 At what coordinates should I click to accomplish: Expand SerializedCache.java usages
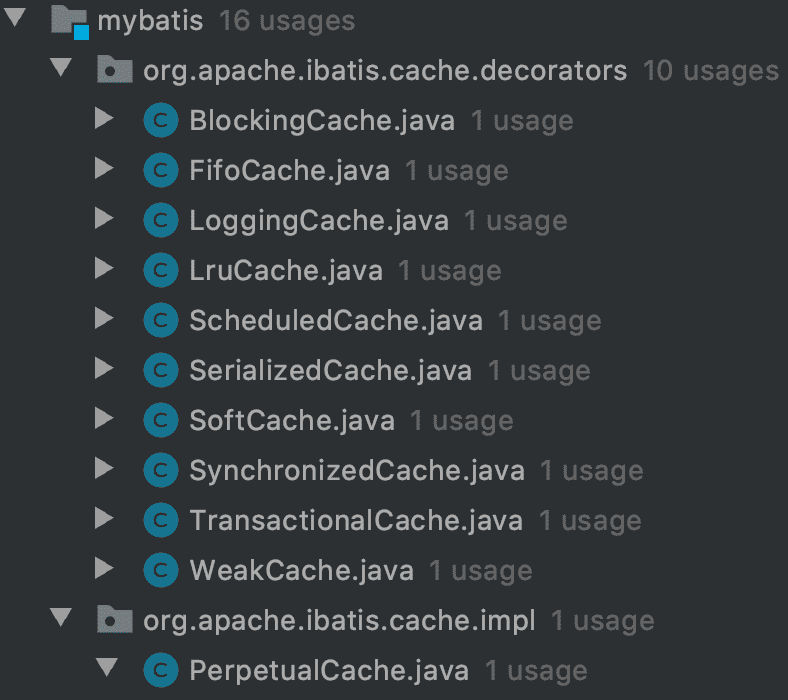[x=104, y=368]
